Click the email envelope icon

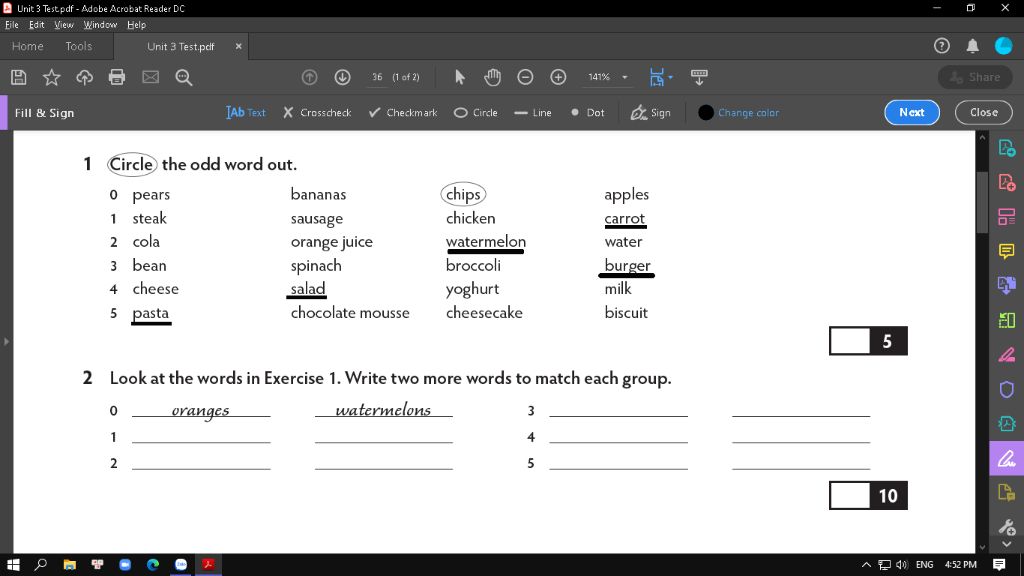151,77
